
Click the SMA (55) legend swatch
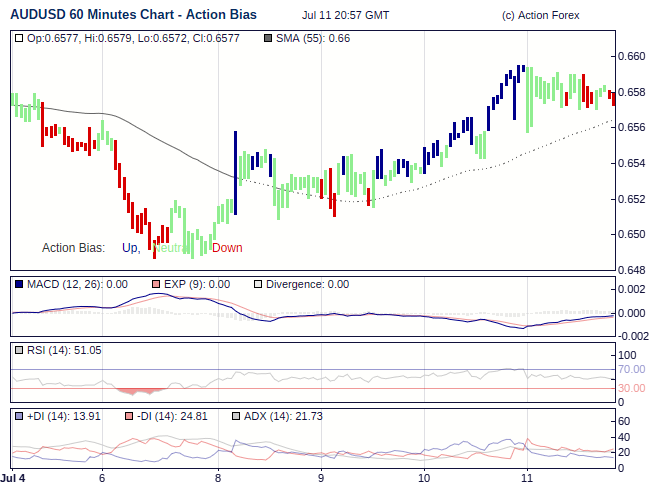(267, 38)
